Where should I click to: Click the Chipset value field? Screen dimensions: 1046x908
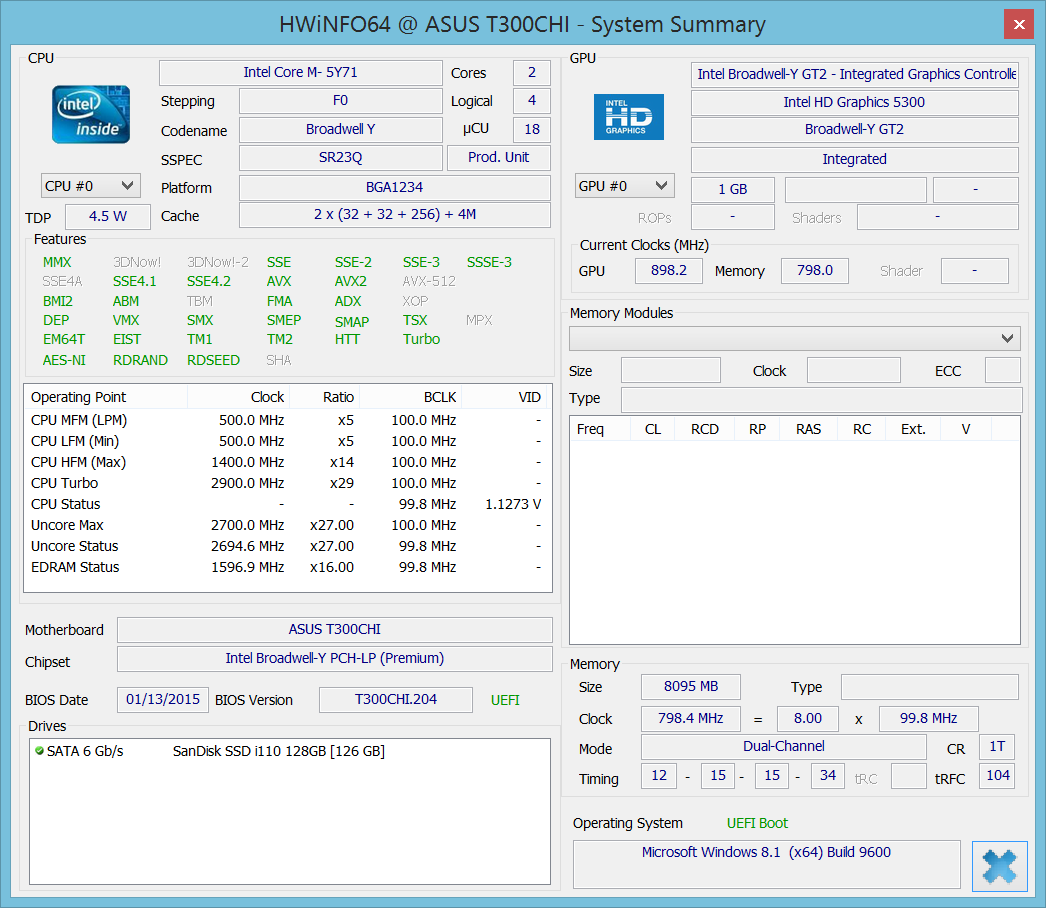(x=335, y=658)
